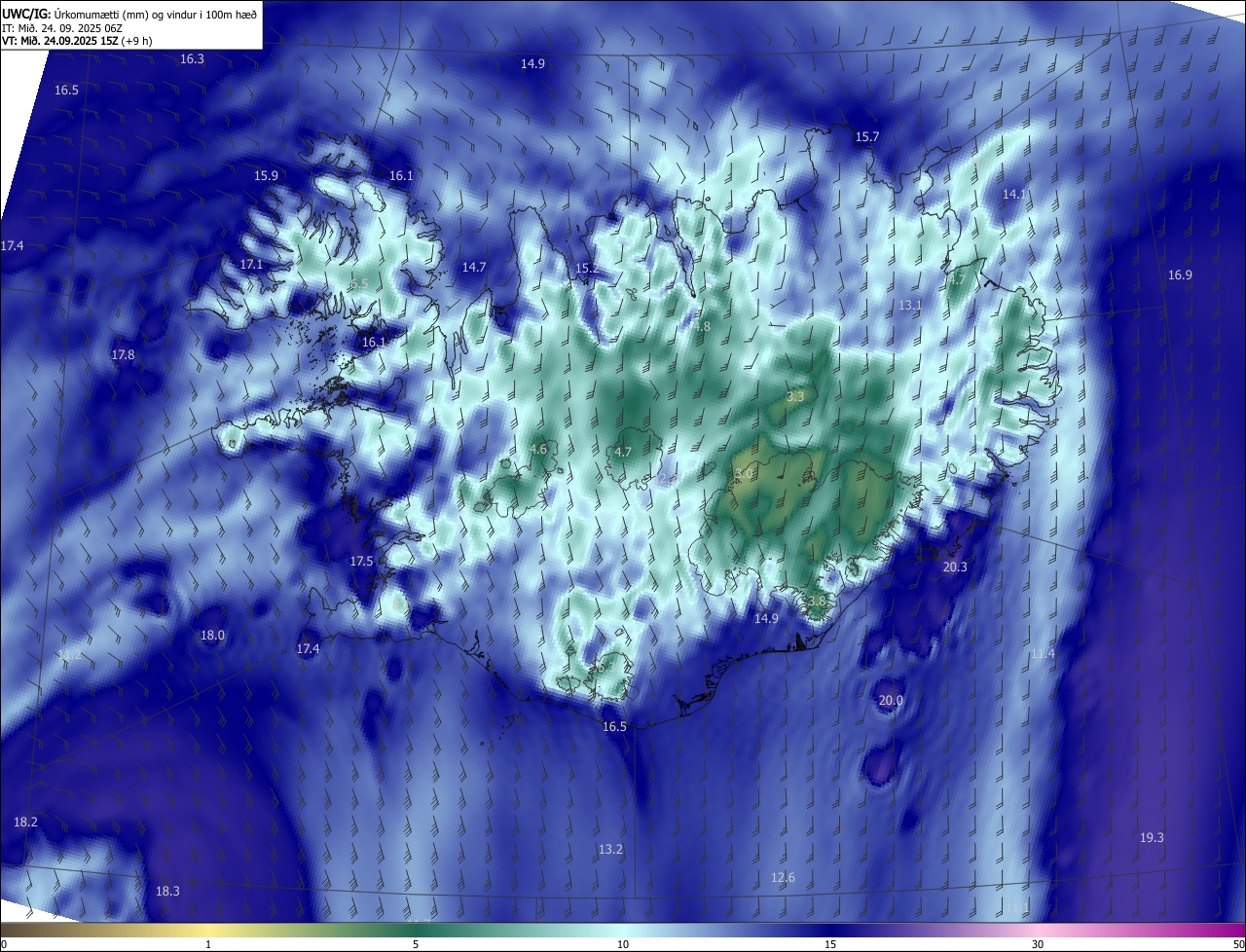This screenshot has width=1246, height=952.
Task: Click the 13.2 value label
Action: (610, 850)
